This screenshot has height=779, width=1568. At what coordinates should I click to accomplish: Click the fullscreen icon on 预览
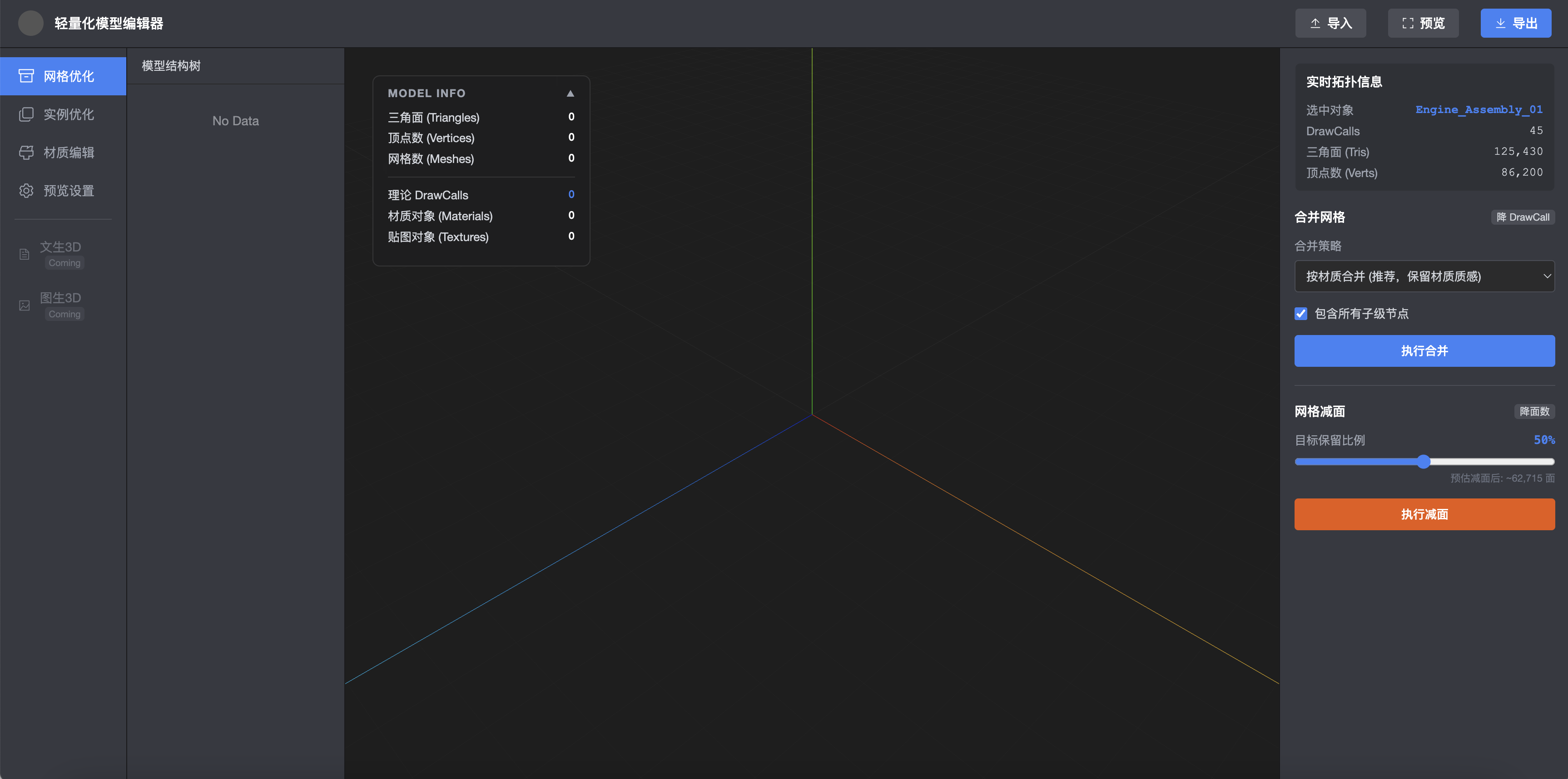(1408, 23)
